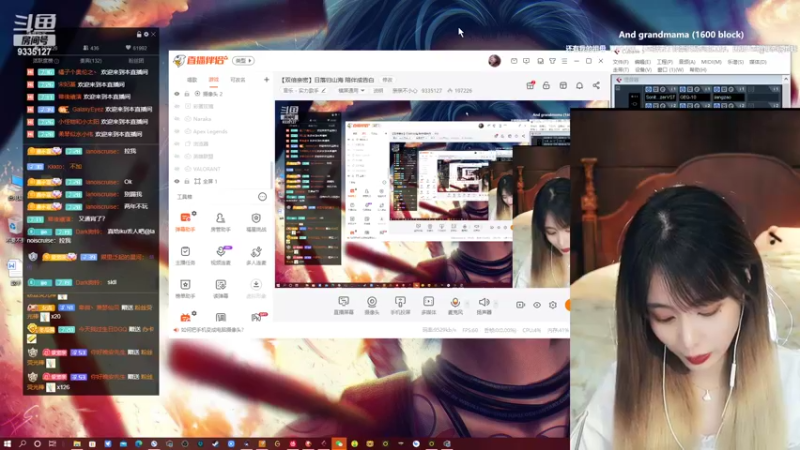This screenshot has width=800, height=450.
Task: Toggle the preview eye icon in bottom bar
Action: tap(537, 305)
